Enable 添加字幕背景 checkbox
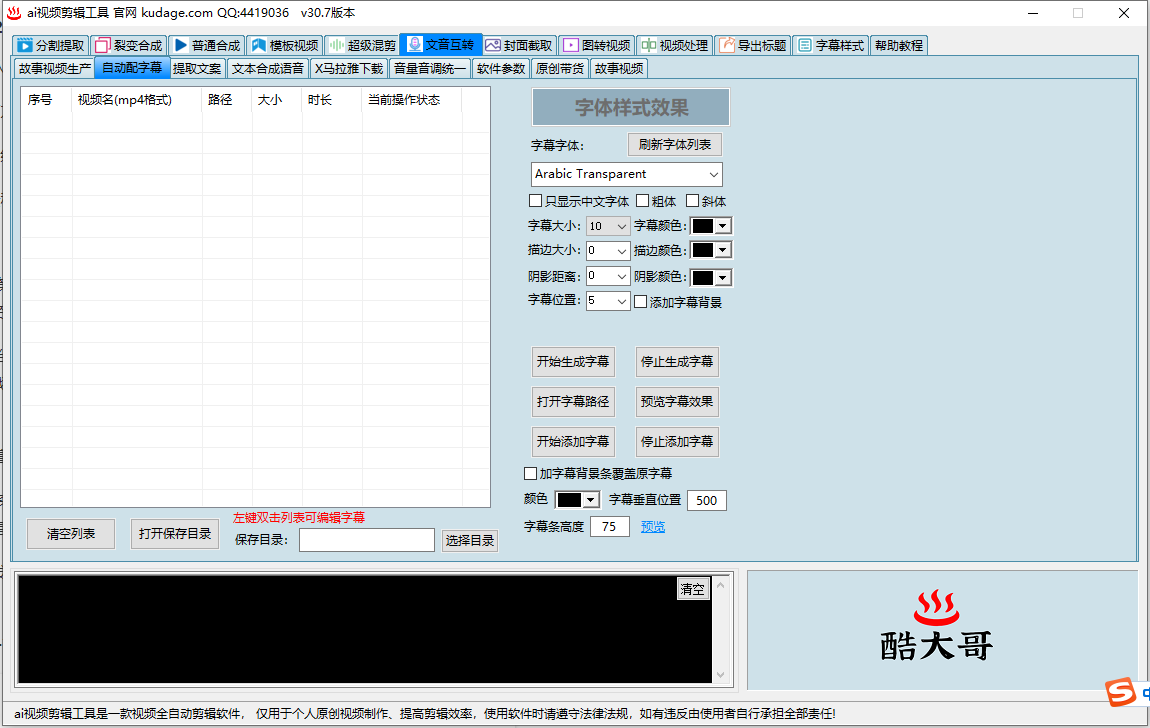Viewport: 1150px width, 728px height. click(640, 302)
